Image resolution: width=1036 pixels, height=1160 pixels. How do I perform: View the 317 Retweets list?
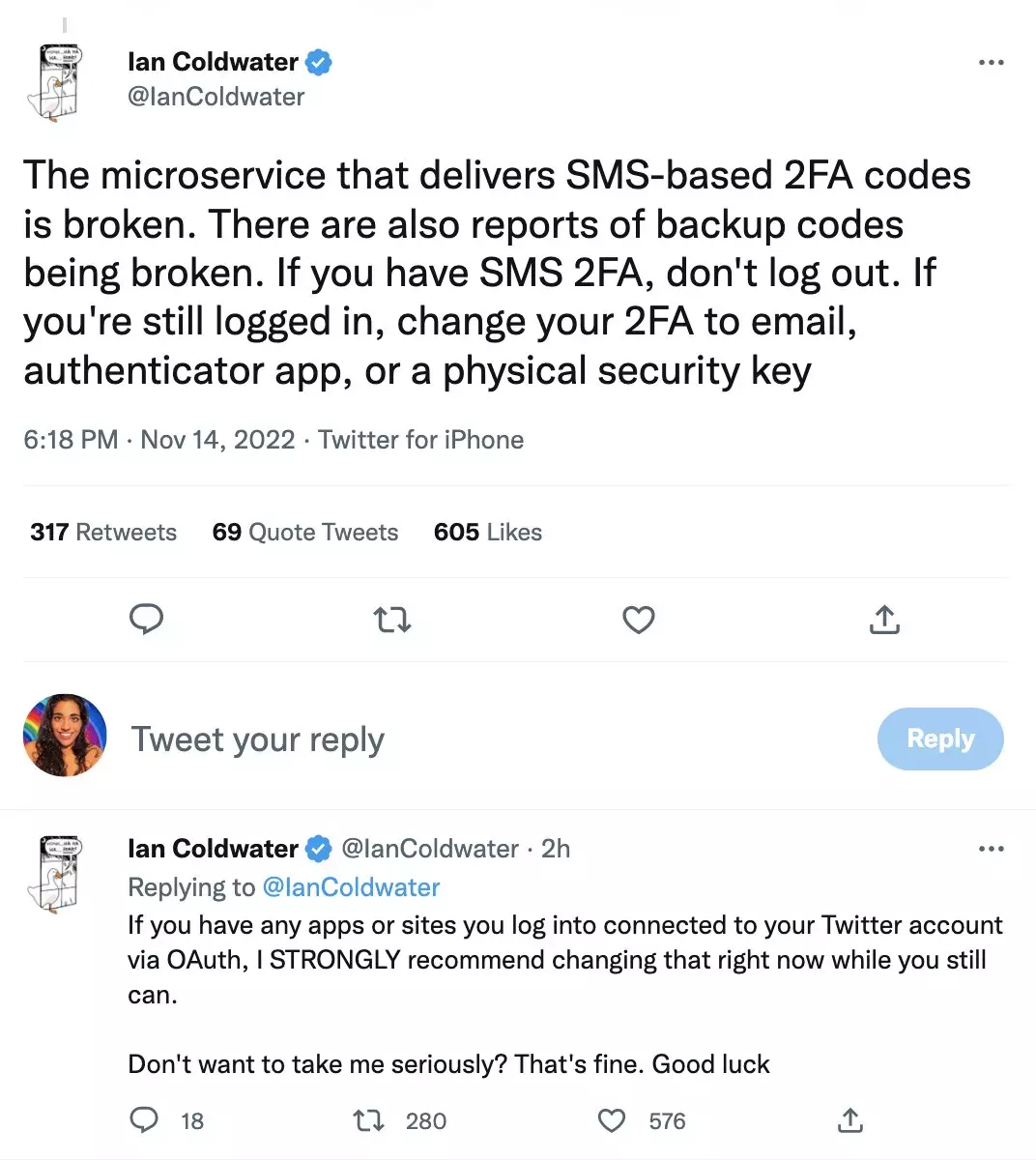click(103, 533)
